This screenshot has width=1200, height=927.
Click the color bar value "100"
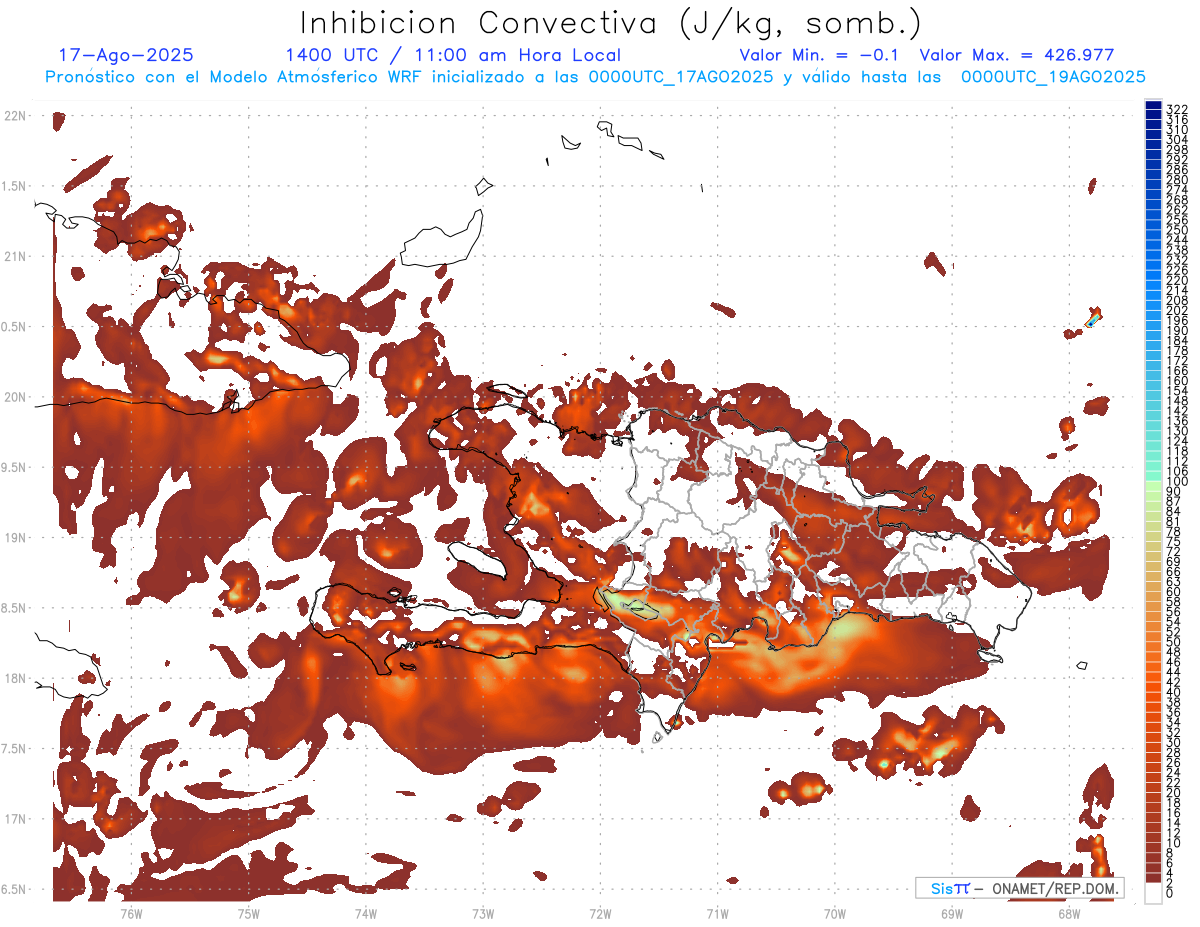pyautogui.click(x=1177, y=482)
